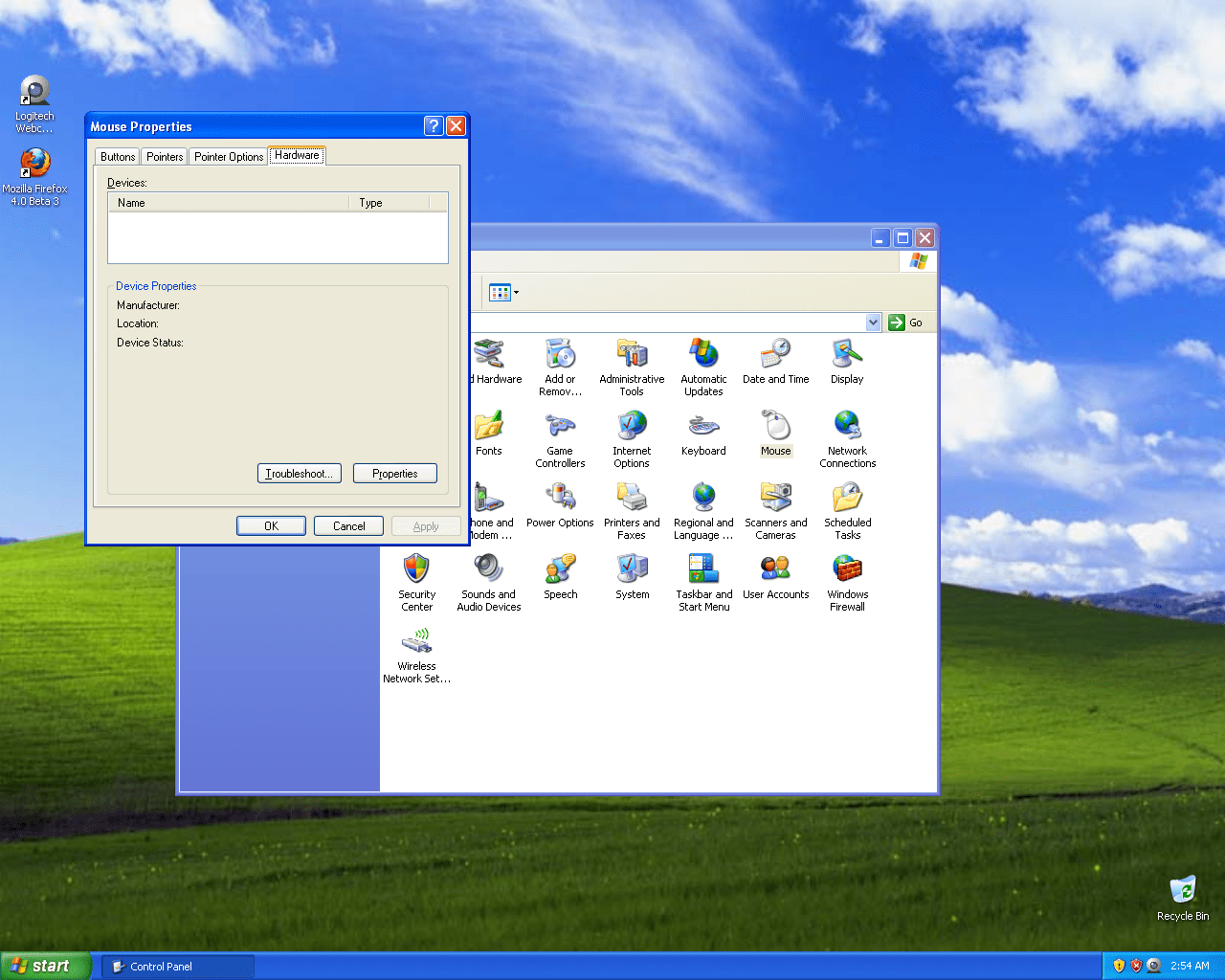1225x980 pixels.
Task: Open Add or Remove Programs icon
Action: [560, 367]
